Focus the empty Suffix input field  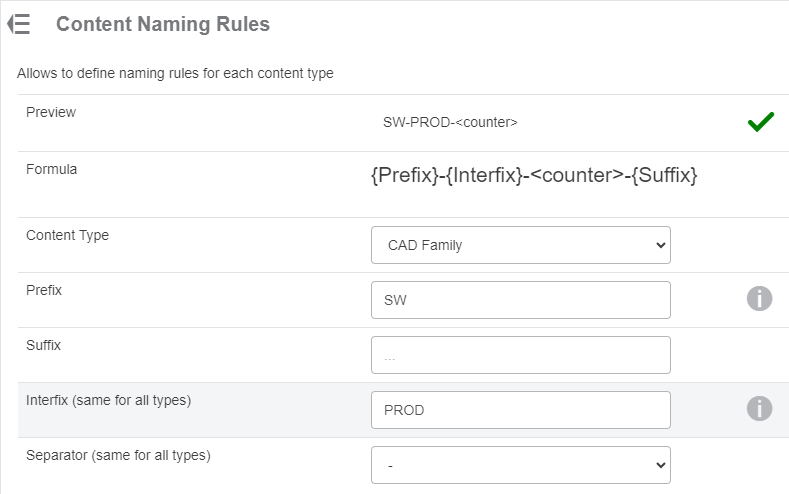(x=520, y=355)
